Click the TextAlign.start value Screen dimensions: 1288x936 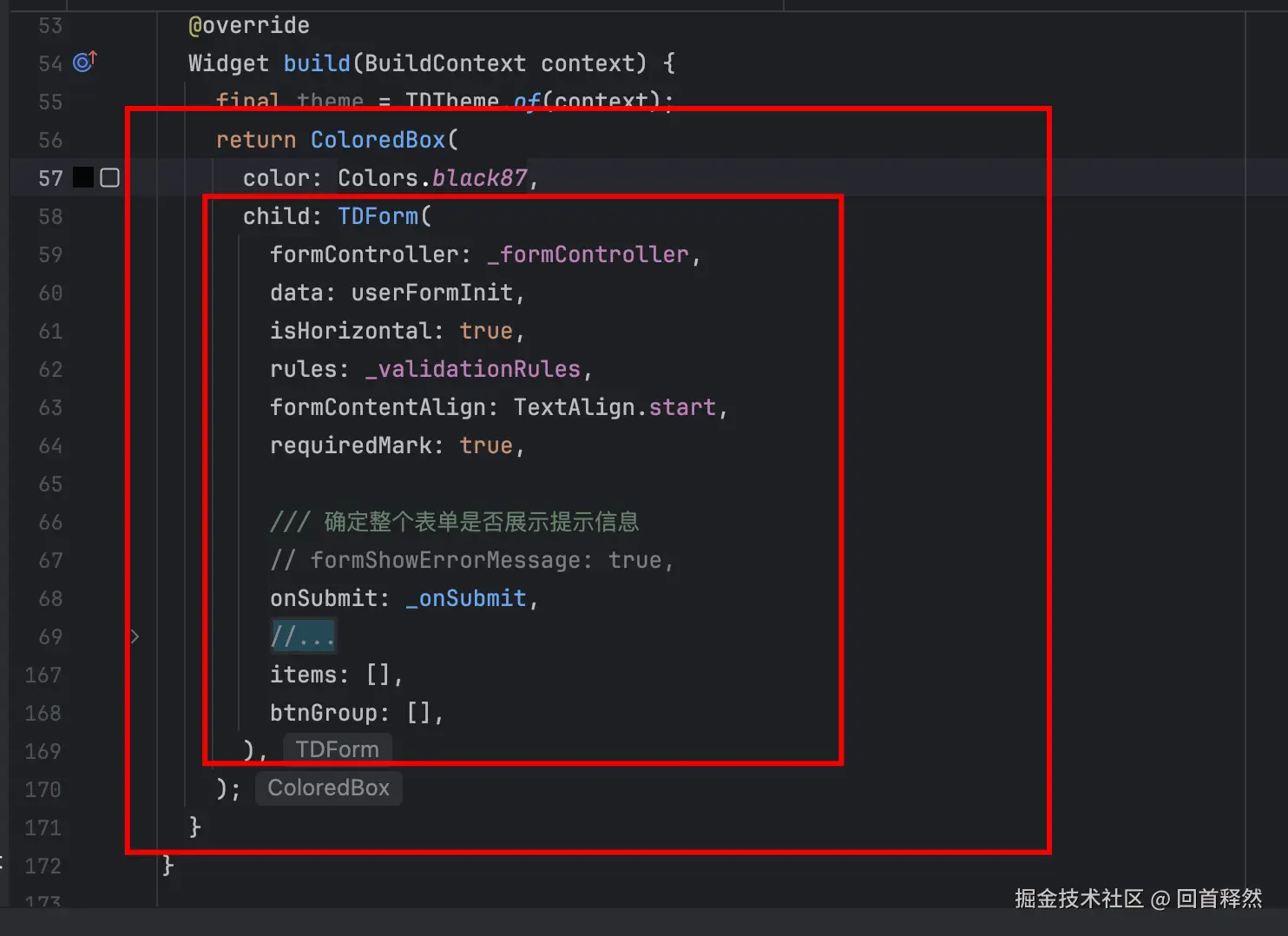(614, 407)
